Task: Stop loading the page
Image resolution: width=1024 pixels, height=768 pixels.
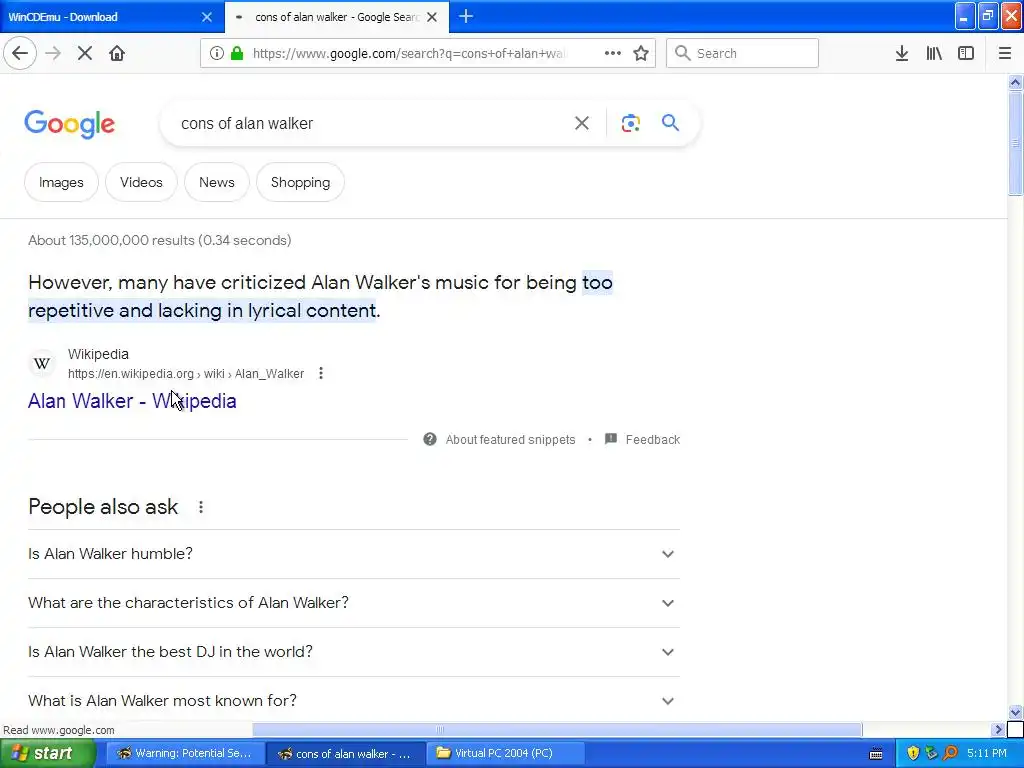Action: pos(85,53)
